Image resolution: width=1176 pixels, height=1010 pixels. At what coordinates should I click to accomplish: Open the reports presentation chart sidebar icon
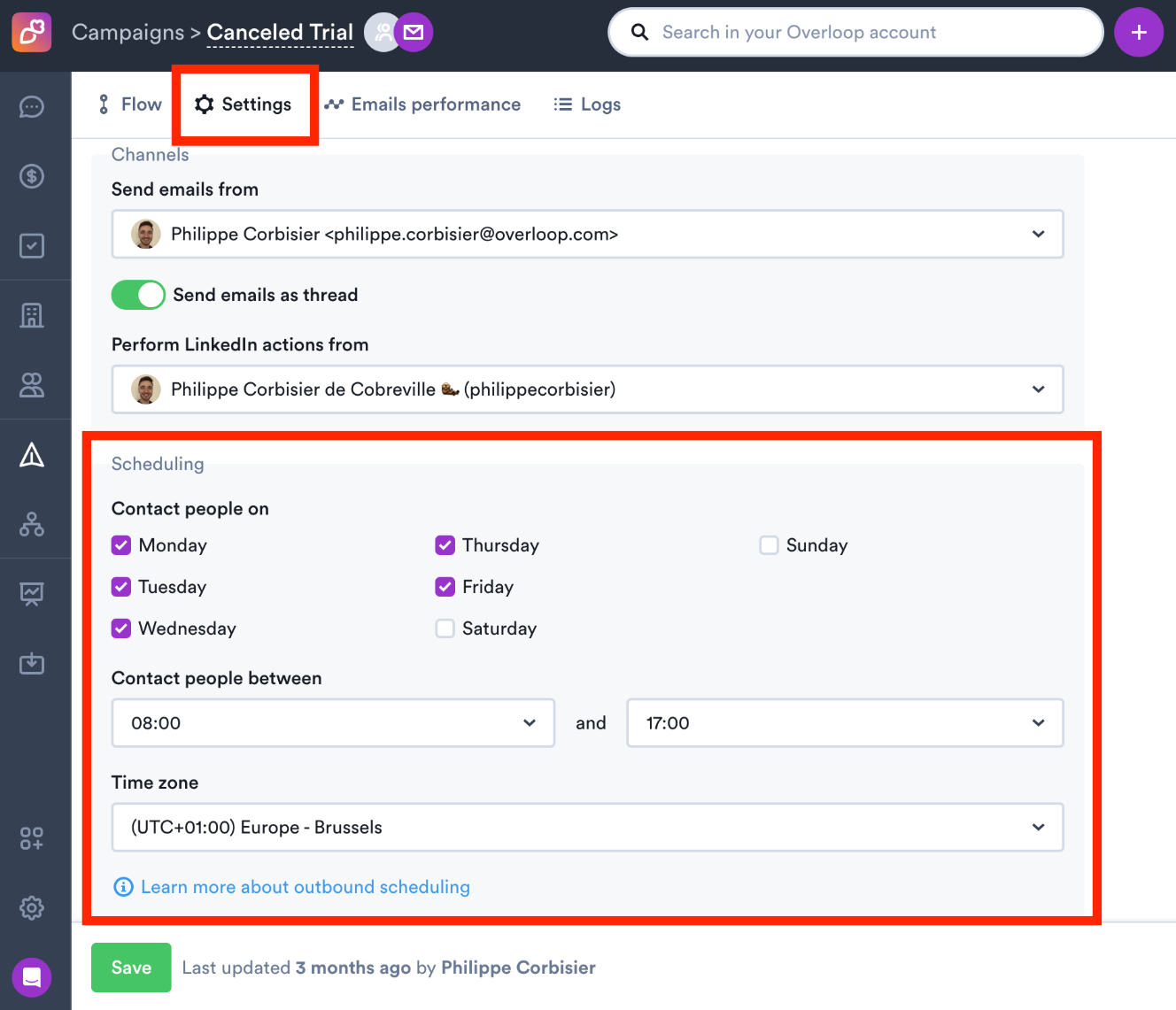point(32,593)
